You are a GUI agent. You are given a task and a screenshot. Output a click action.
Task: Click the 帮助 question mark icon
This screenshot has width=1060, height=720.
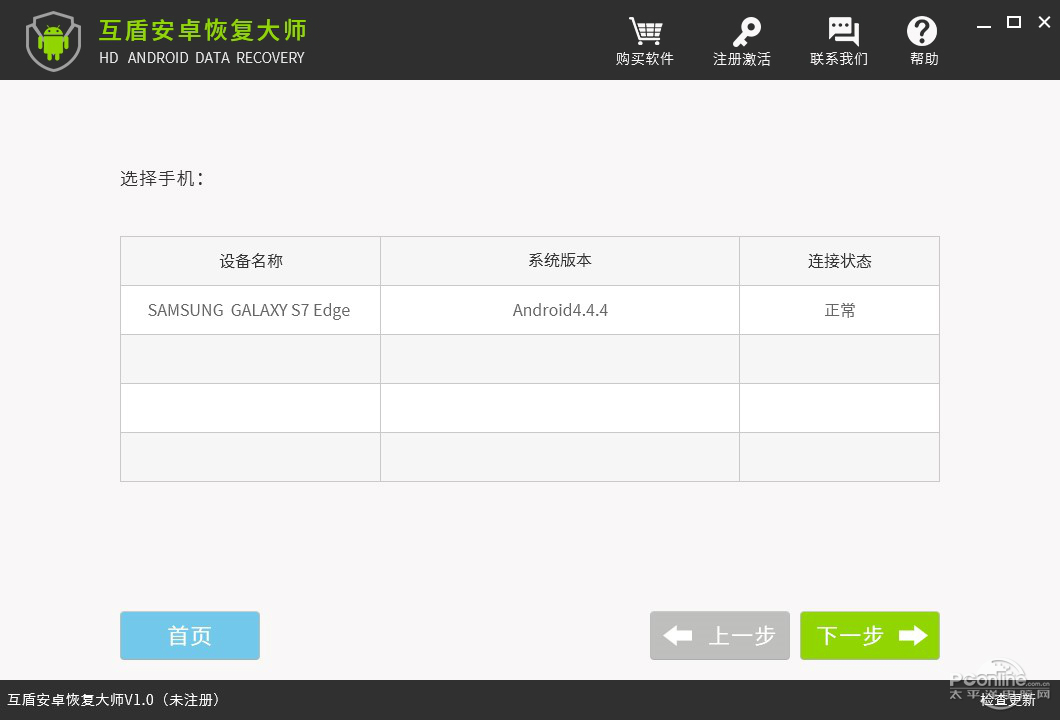point(921,31)
